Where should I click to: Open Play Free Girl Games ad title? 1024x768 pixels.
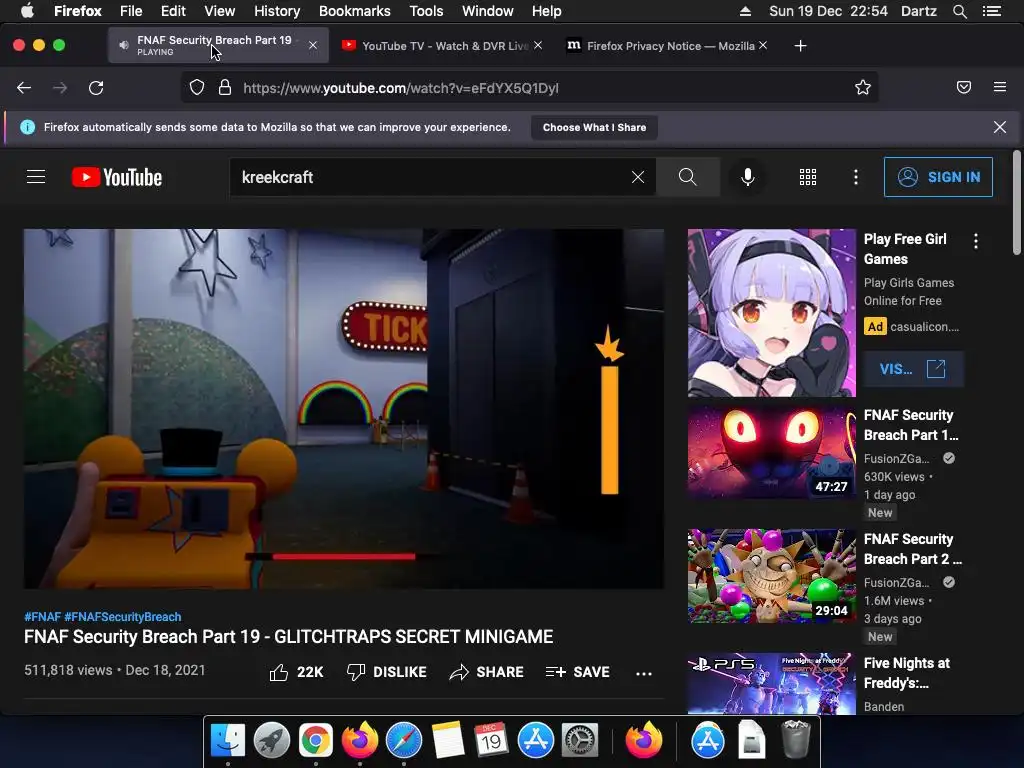(905, 249)
